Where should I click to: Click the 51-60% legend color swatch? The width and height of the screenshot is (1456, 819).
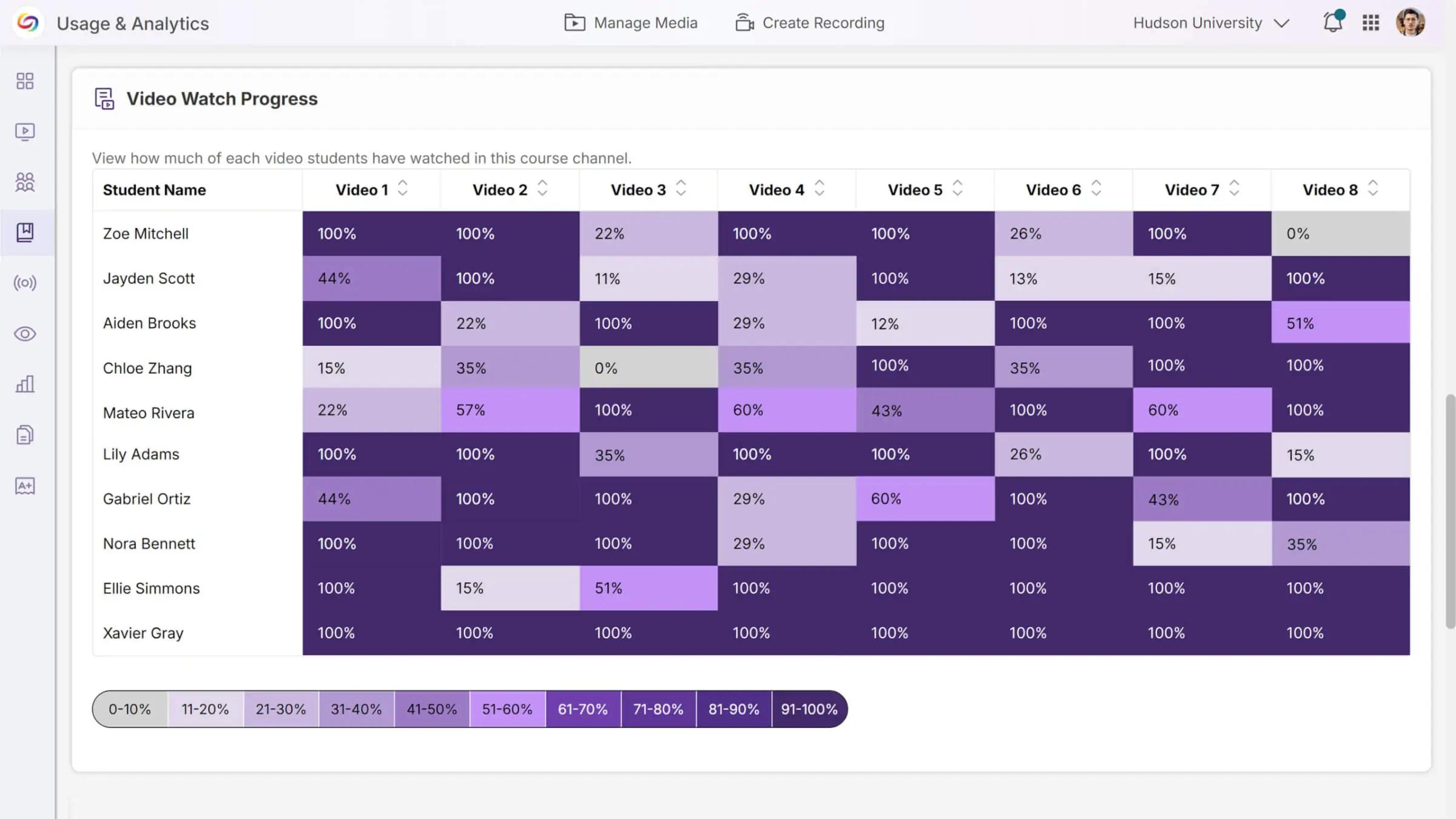(x=507, y=709)
